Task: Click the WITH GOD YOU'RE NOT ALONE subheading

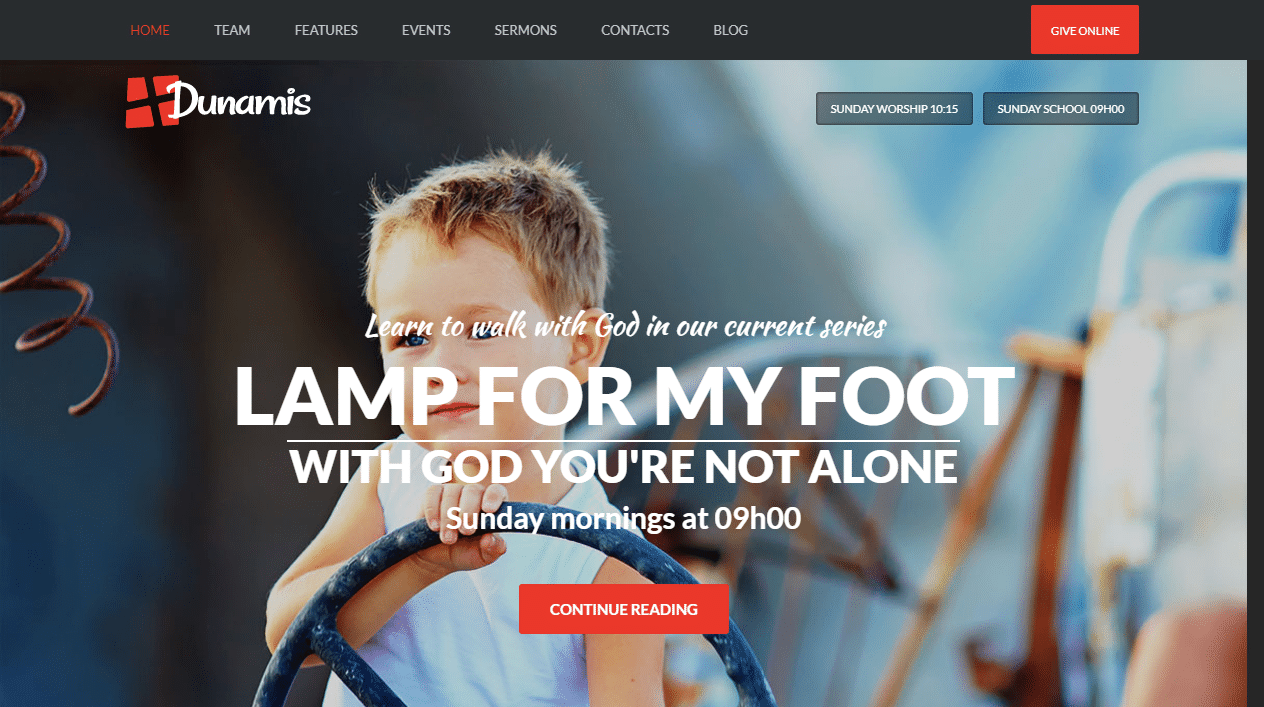Action: pos(624,467)
